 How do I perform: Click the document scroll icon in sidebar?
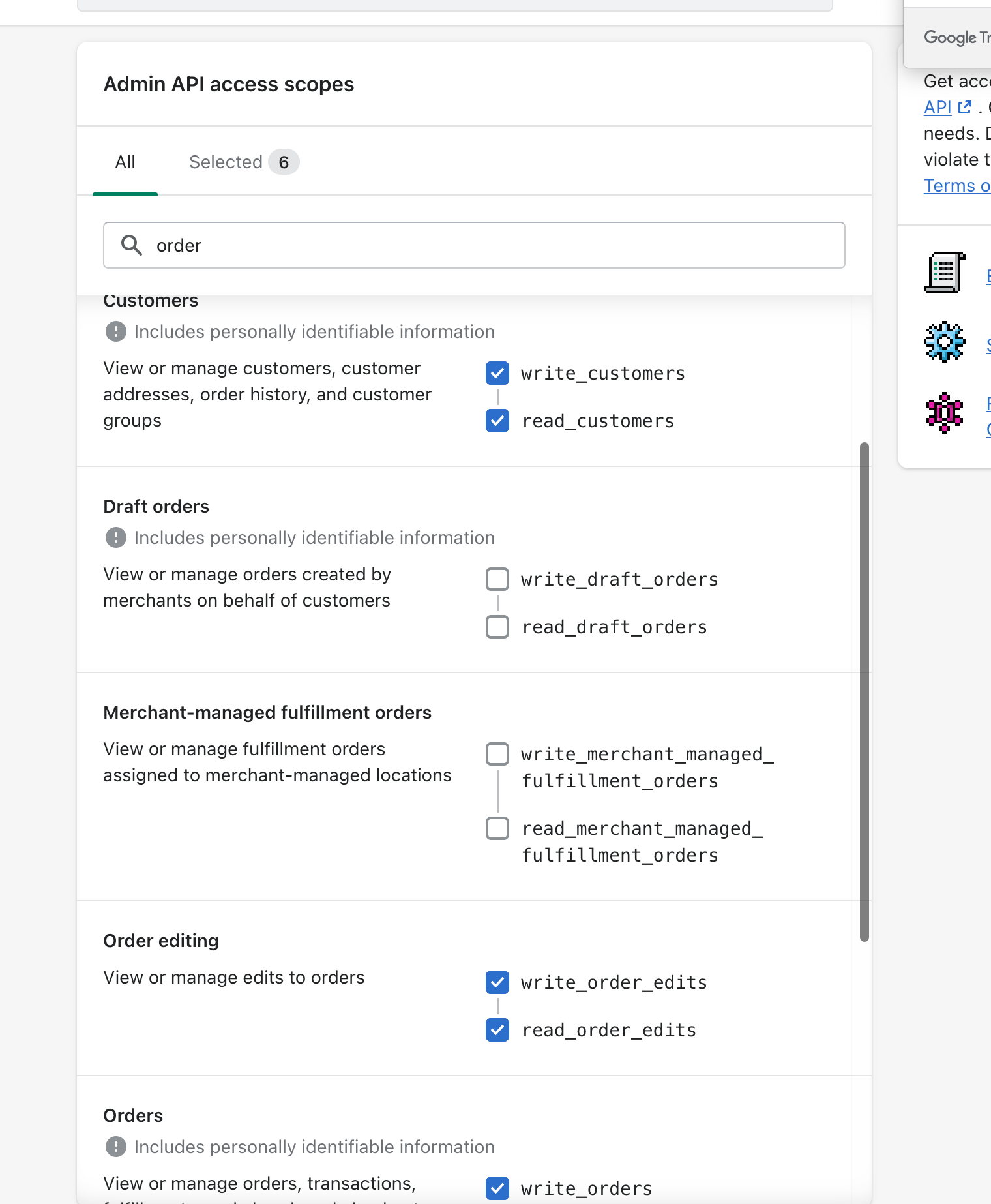944,273
